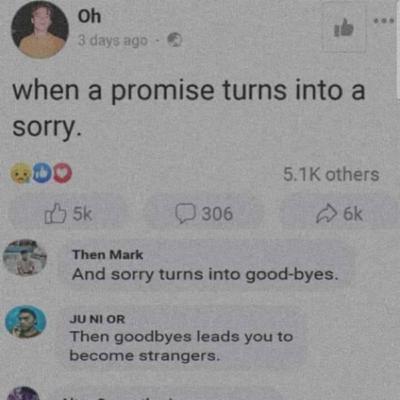This screenshot has height=400, width=400.
Task: Open JU NI OR's avatar picture
Action: [26, 321]
